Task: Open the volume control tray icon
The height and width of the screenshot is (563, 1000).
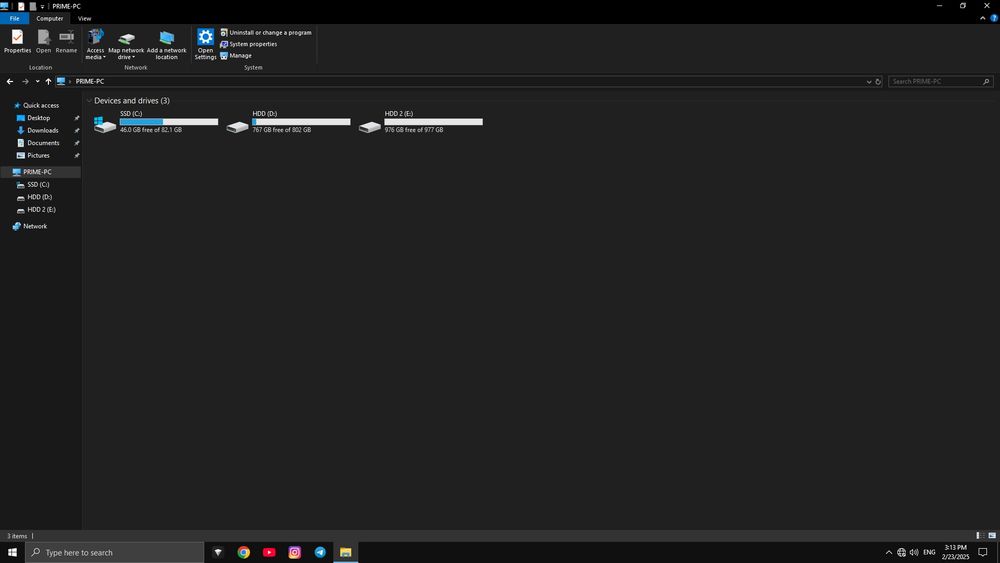Action: 914,552
